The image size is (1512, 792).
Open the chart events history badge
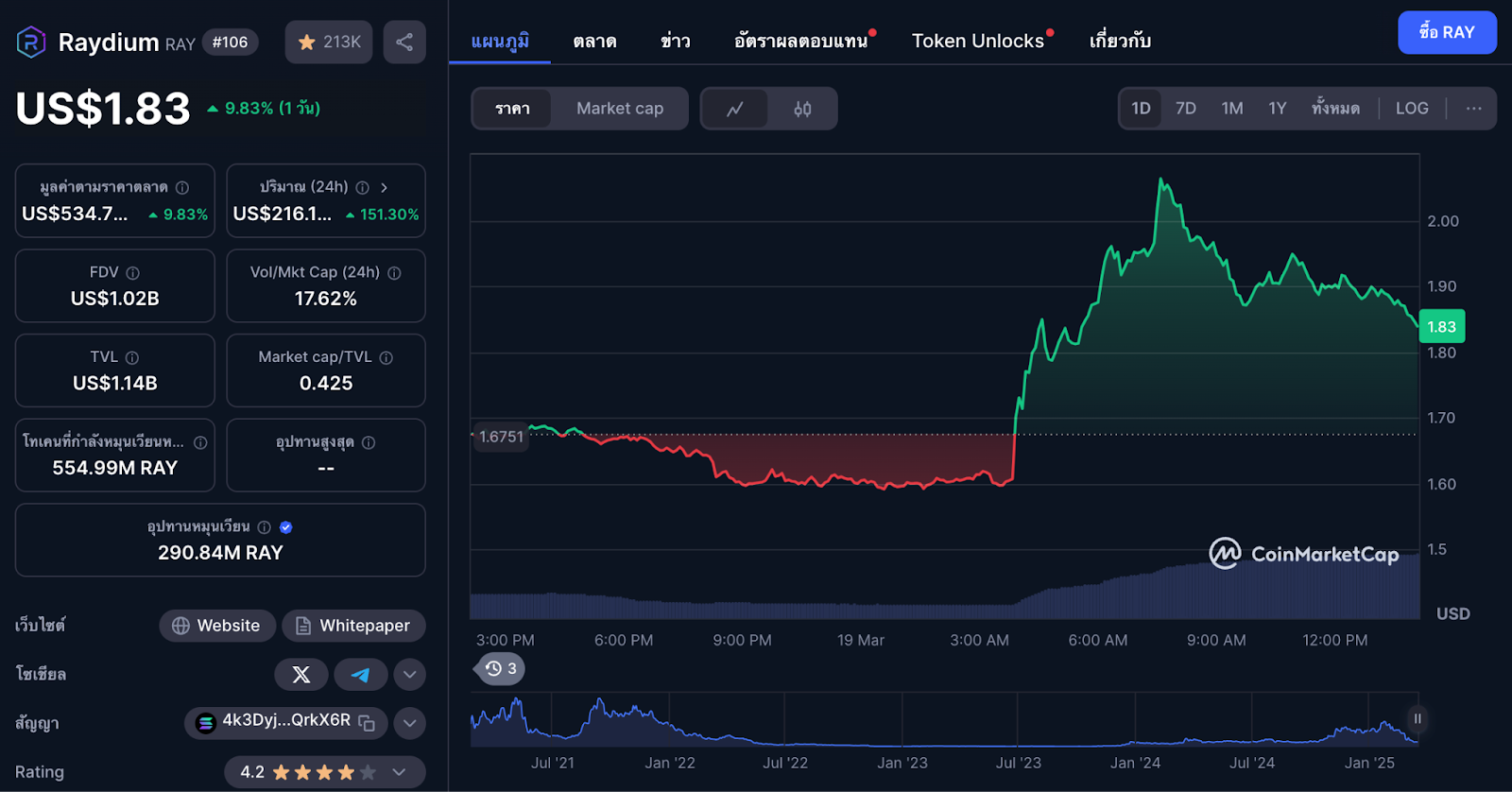pos(501,668)
